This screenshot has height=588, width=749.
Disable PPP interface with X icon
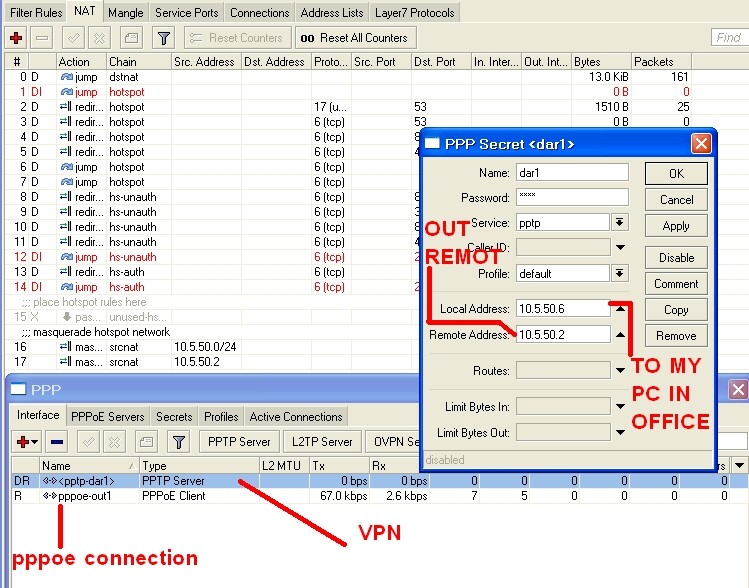[x=114, y=442]
